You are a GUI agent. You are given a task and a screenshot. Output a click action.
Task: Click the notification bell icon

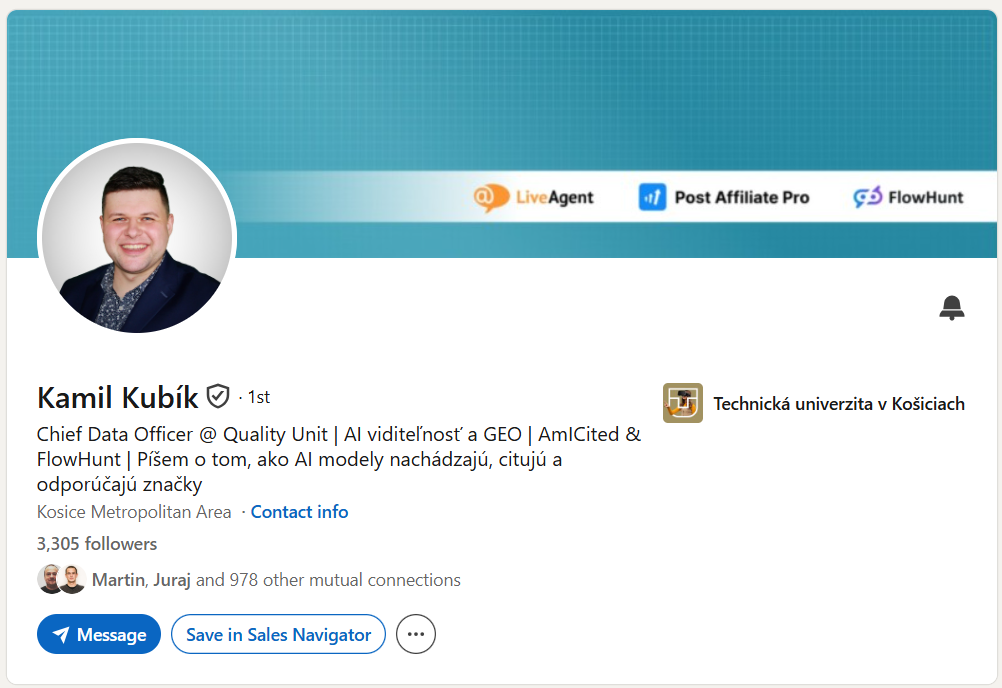click(x=952, y=307)
